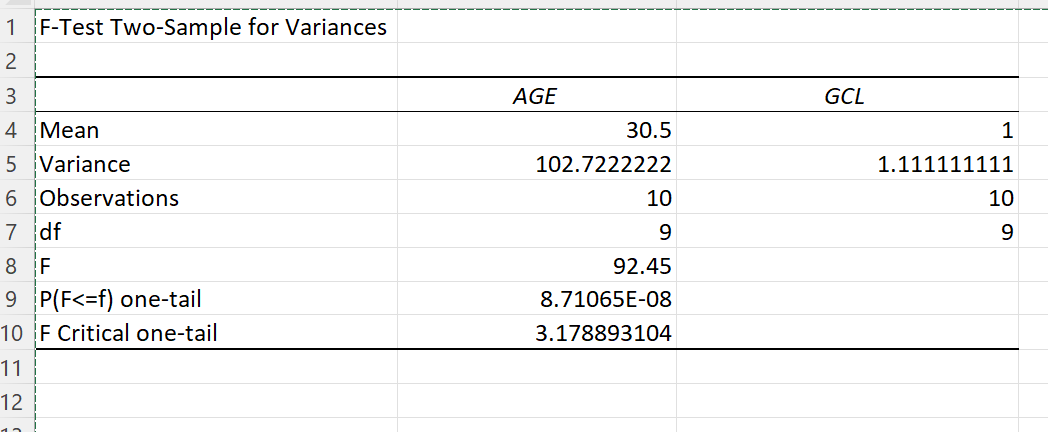Select row 12 via its row header
The image size is (1048, 432).
(17, 401)
